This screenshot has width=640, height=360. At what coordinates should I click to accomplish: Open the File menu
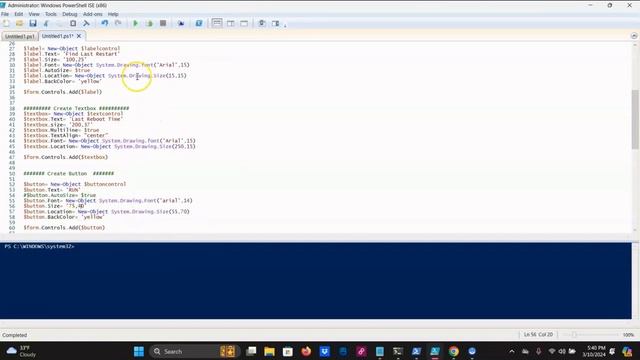(5, 14)
